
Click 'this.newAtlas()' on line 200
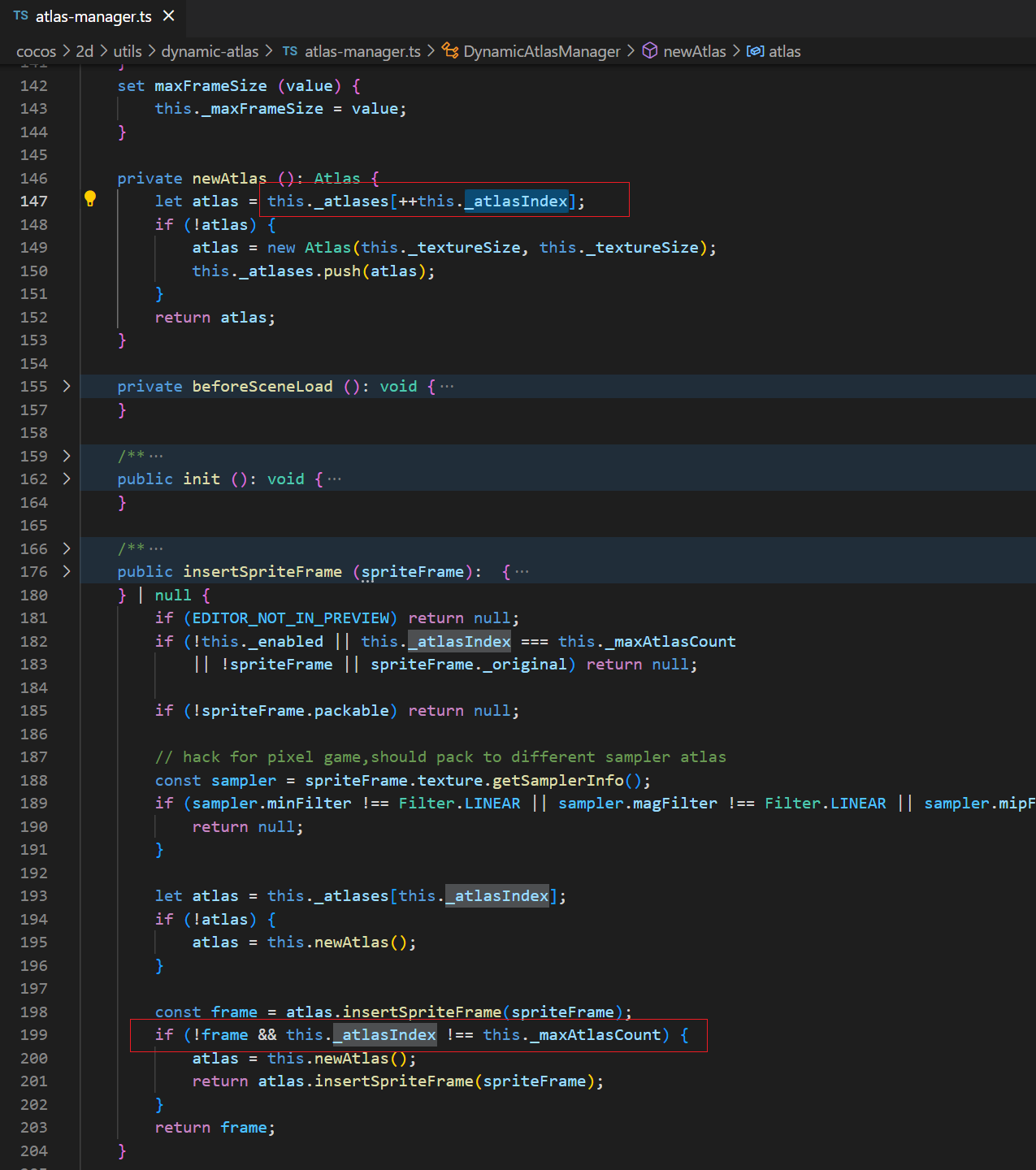click(x=337, y=1058)
